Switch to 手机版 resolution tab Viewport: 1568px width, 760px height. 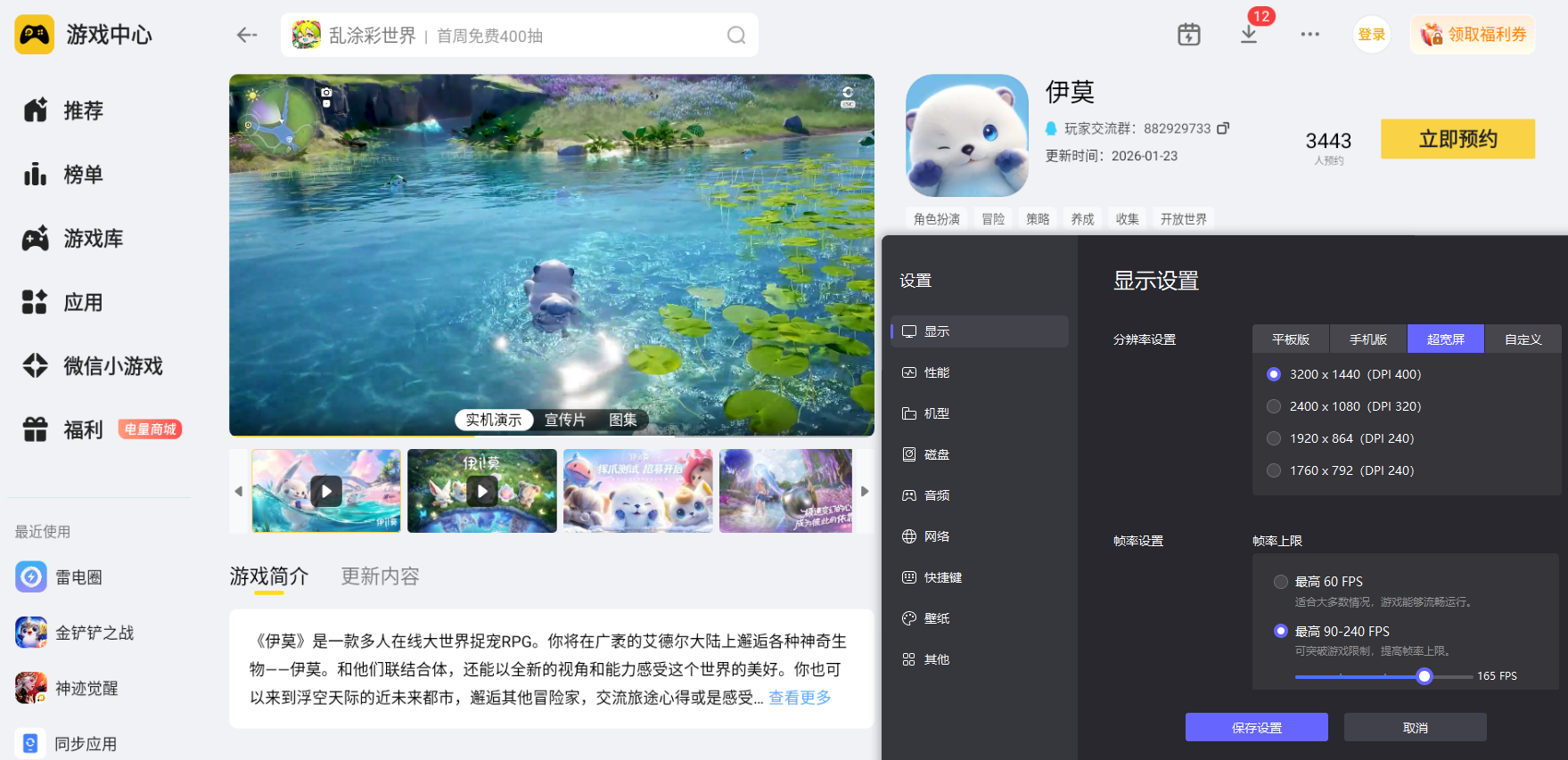click(1368, 339)
